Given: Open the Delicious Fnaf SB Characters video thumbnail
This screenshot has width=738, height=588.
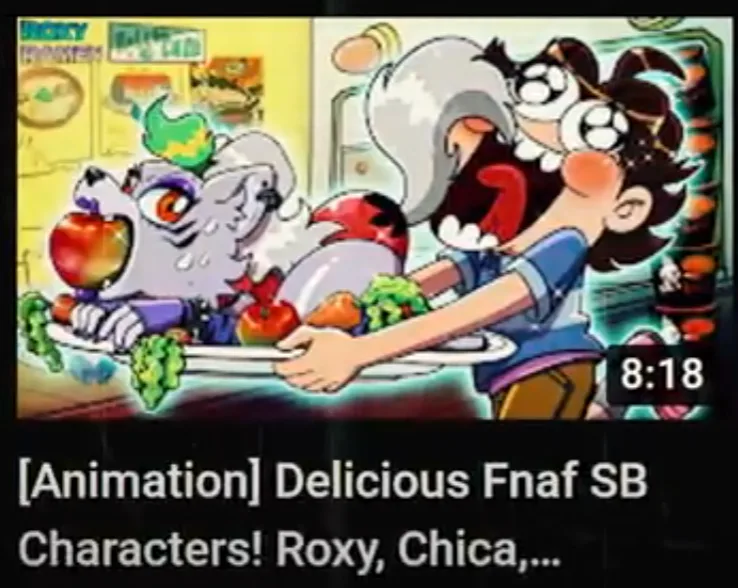Looking at the screenshot, I should [x=369, y=217].
